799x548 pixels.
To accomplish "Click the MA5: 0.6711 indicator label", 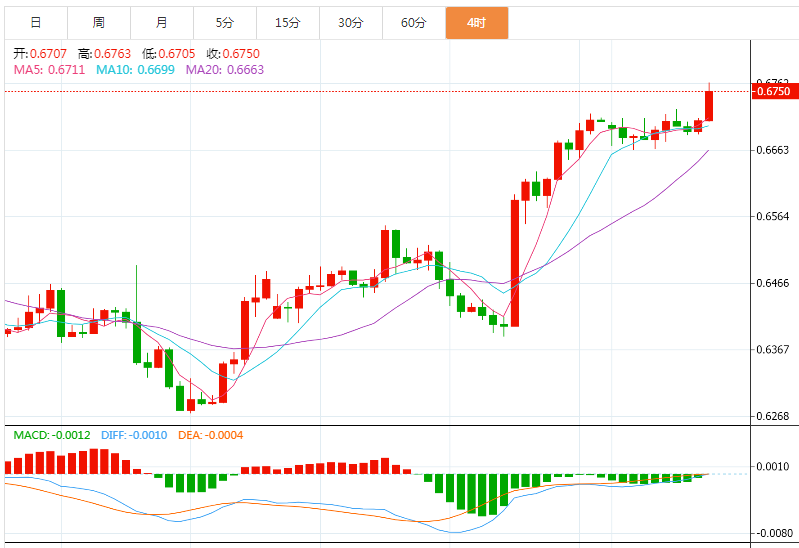I will (x=49, y=69).
